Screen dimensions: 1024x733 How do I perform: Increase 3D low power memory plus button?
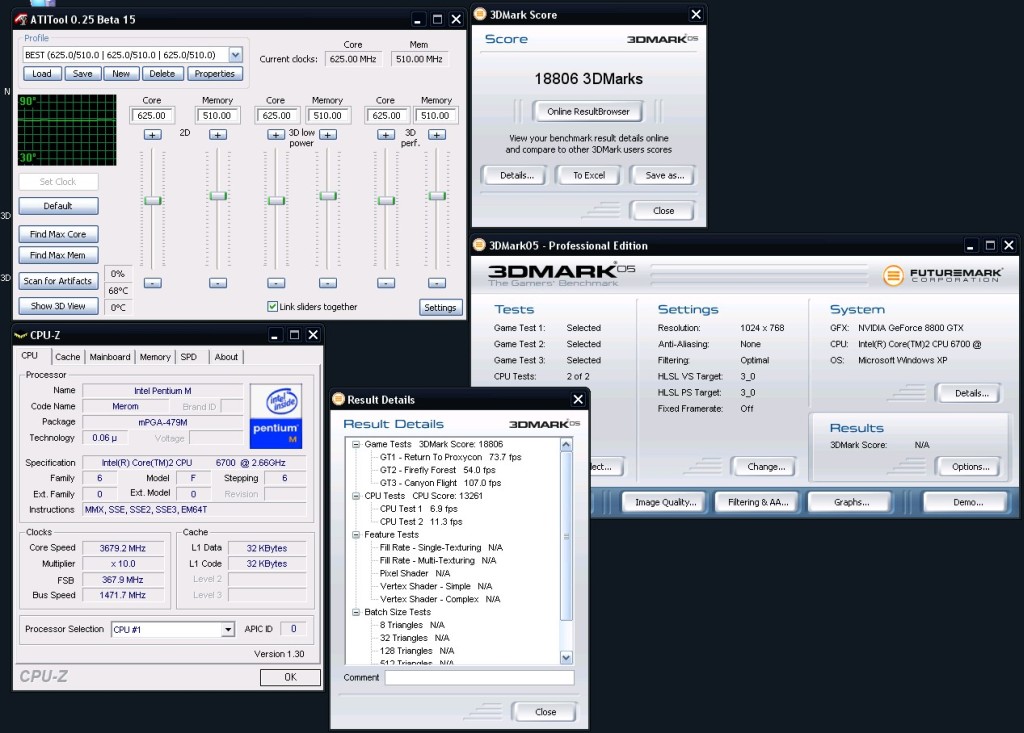[x=328, y=135]
